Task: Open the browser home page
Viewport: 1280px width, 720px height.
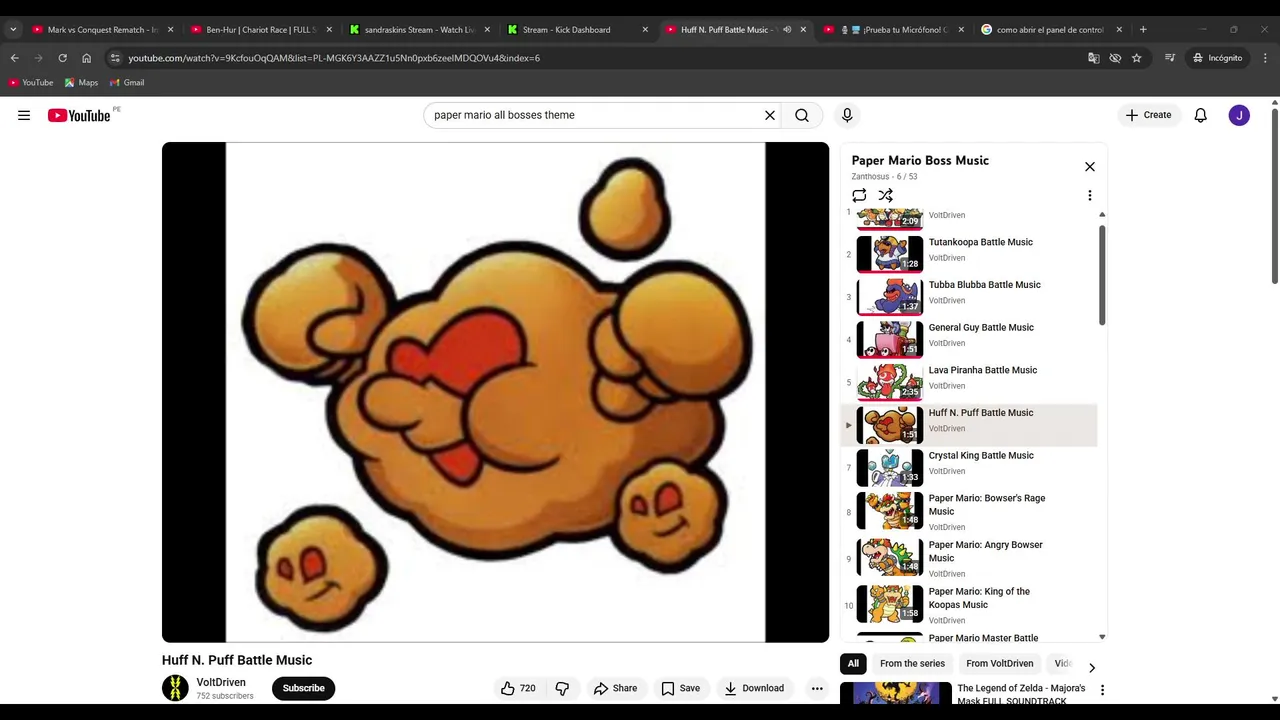Action: pyautogui.click(x=86, y=58)
